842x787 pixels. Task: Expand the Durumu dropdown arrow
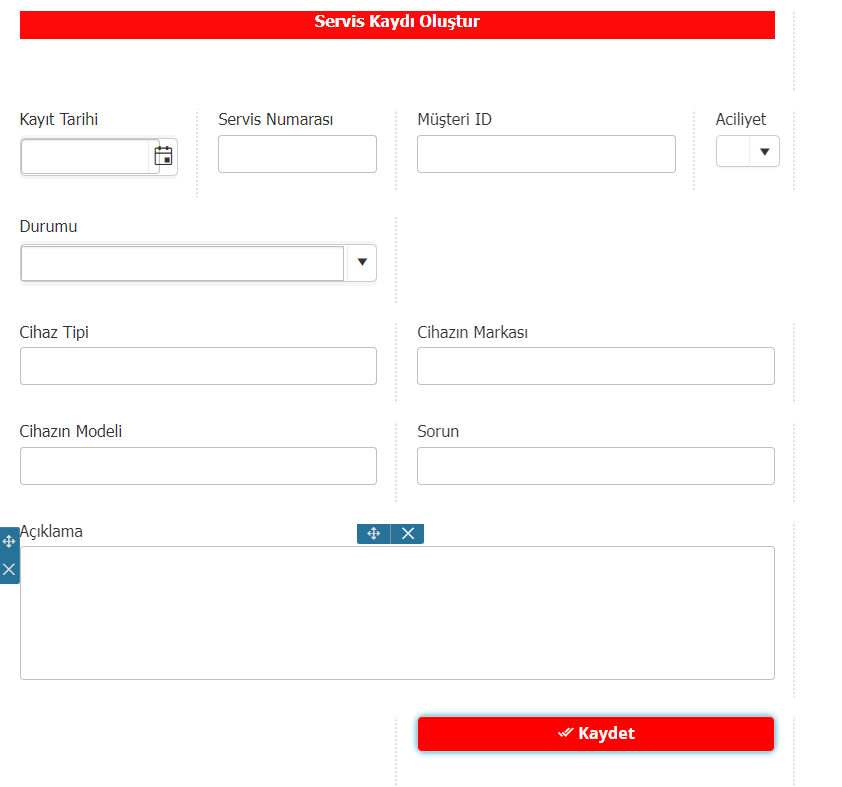(x=362, y=262)
